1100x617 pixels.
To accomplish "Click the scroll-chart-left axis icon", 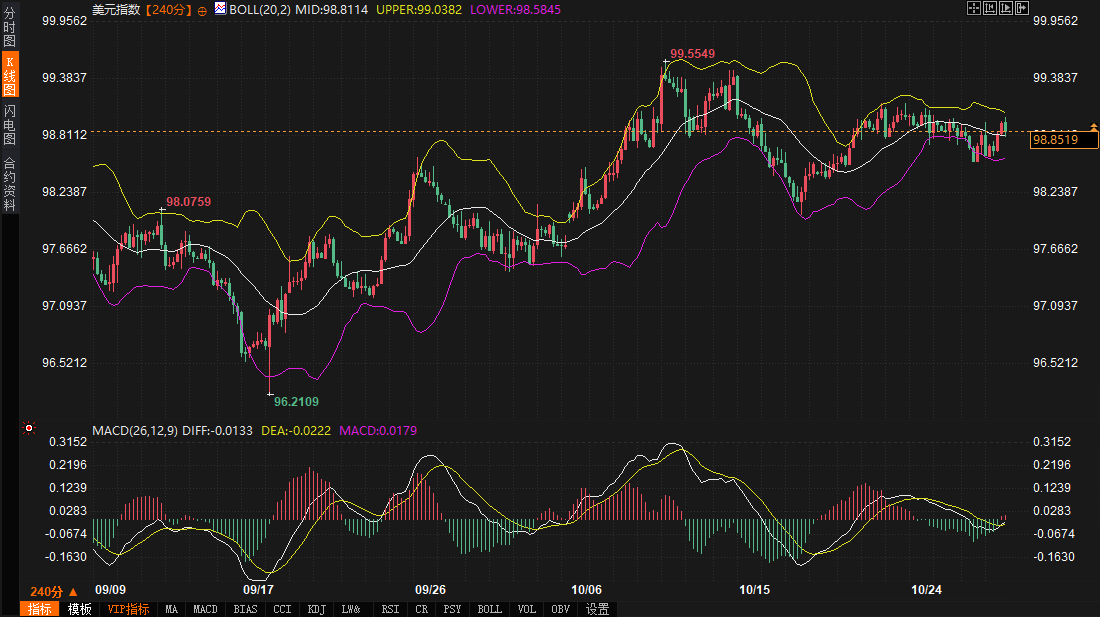I will click(990, 8).
